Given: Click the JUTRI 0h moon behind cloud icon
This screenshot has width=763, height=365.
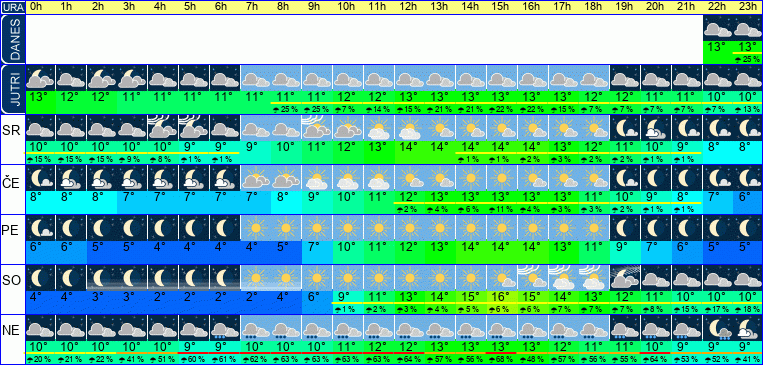Looking at the screenshot, I should [x=40, y=78].
